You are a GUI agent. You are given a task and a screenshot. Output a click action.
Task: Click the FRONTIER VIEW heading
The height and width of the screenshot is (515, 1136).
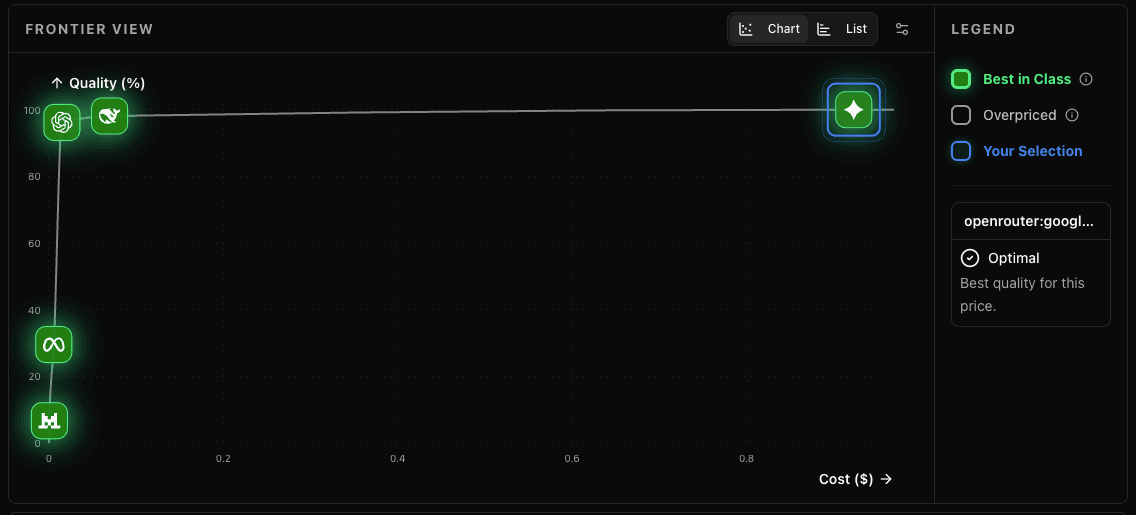(x=89, y=30)
